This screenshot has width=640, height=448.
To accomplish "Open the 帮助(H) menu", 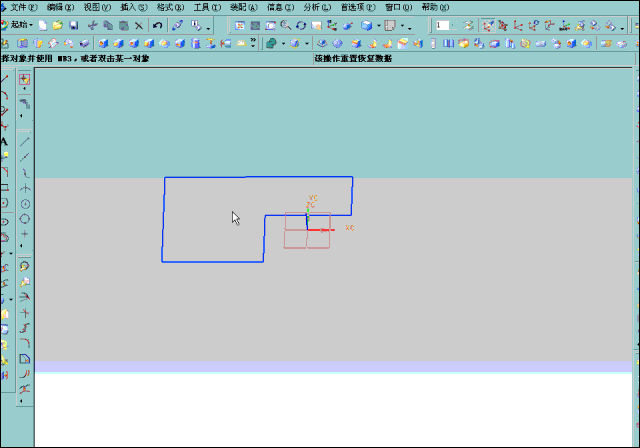I will (436, 7).
